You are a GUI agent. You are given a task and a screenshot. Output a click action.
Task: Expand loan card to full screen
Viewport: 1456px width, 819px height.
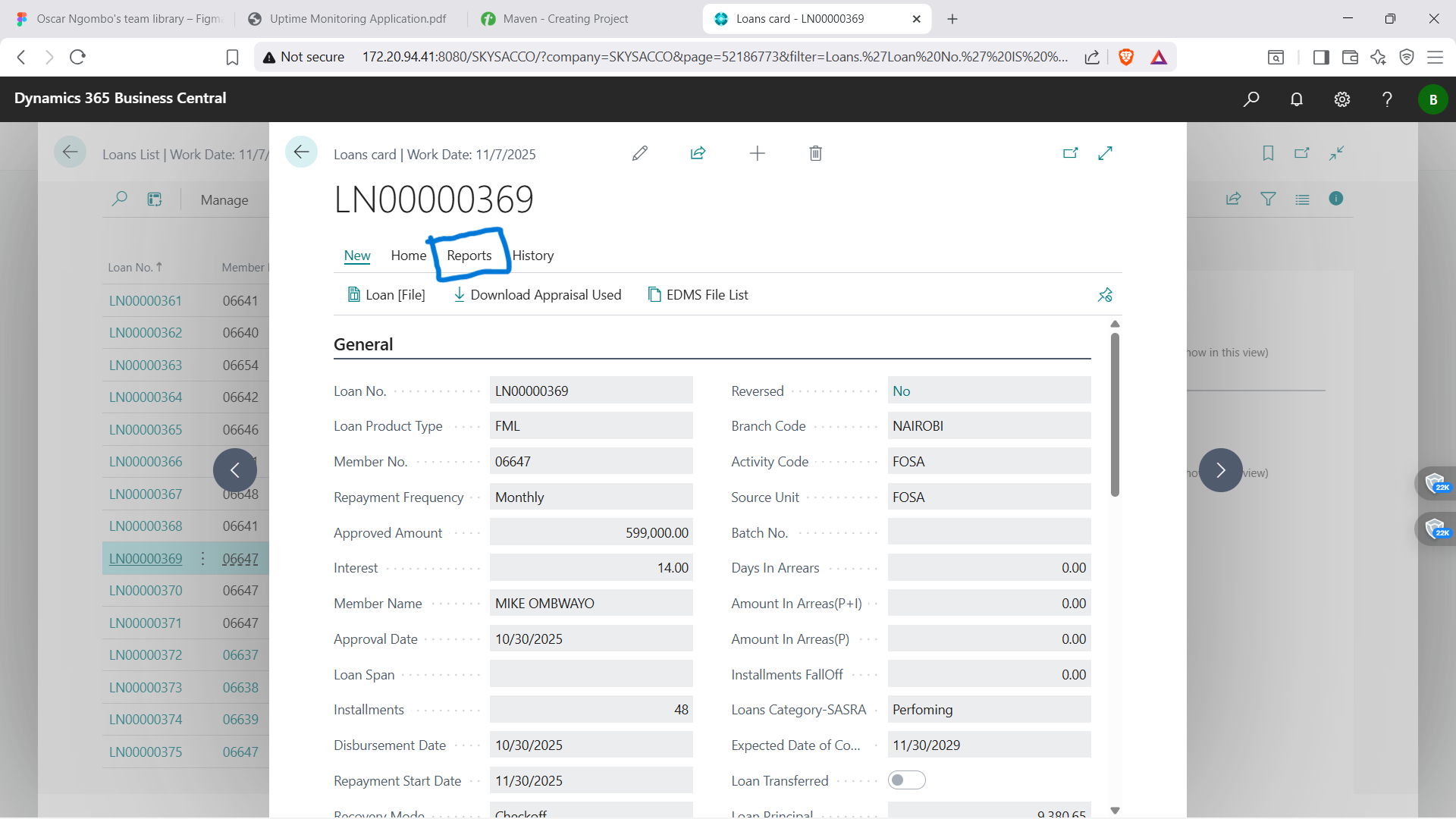[x=1105, y=153]
